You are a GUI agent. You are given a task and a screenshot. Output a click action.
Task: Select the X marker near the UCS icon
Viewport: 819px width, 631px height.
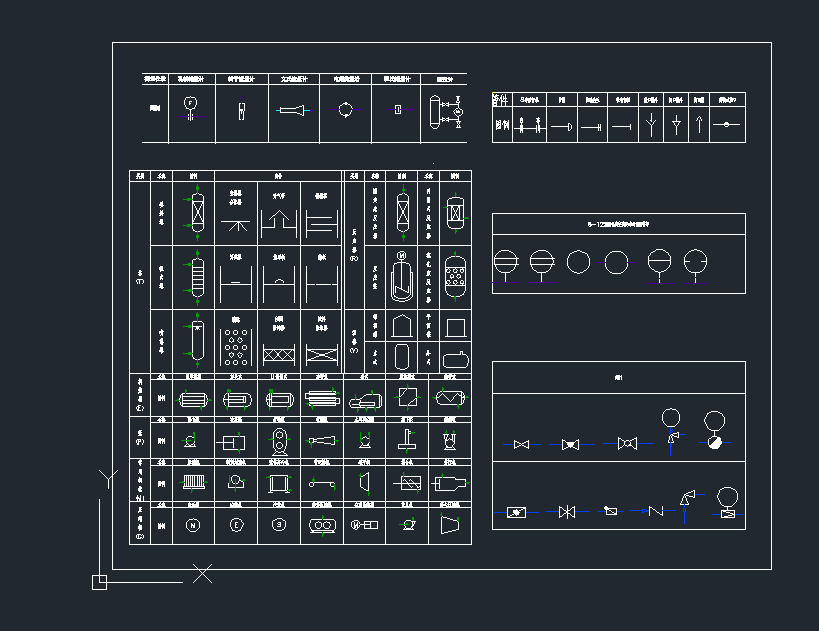pos(203,573)
